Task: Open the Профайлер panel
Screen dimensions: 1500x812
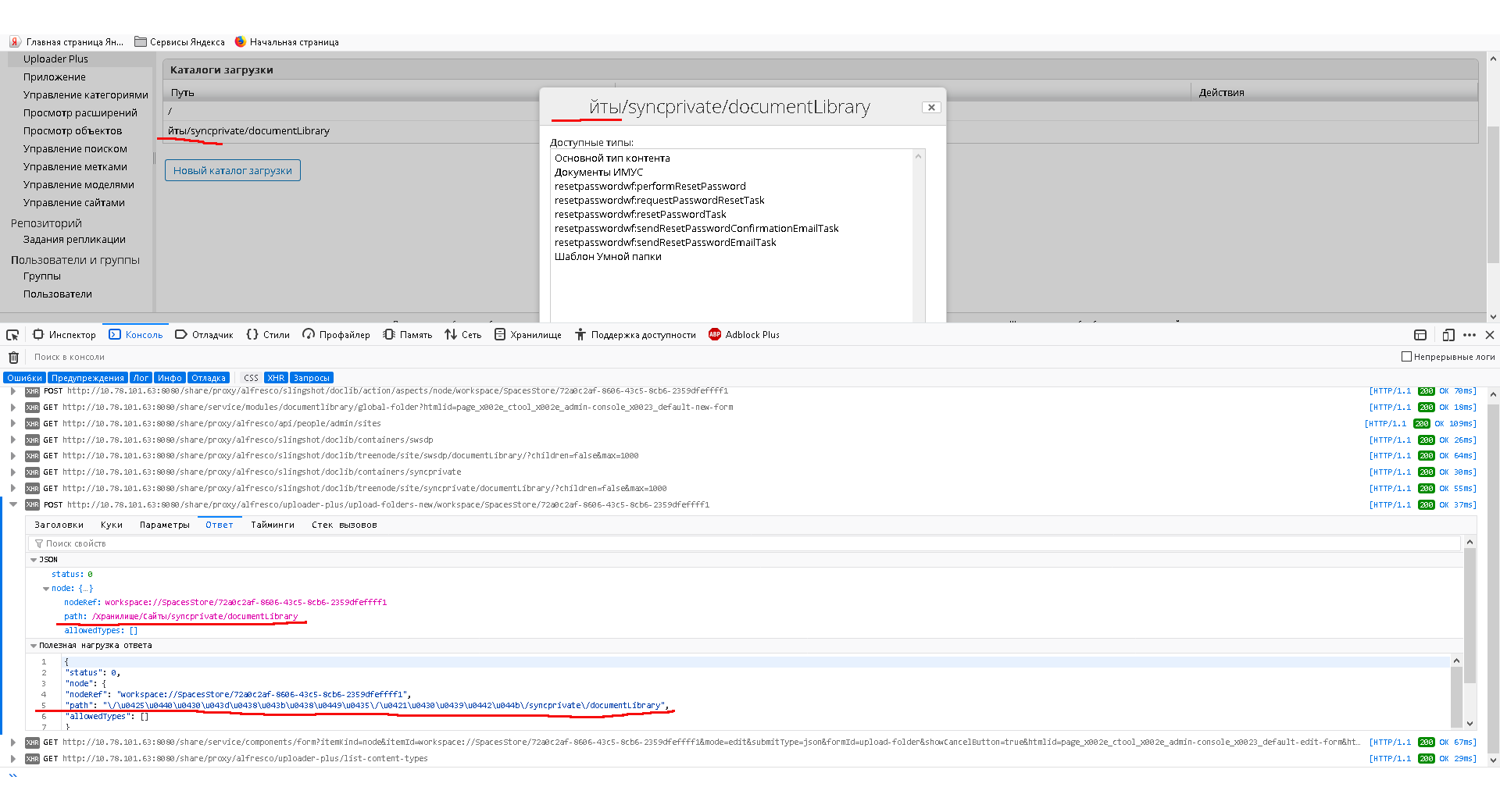Action: click(337, 335)
